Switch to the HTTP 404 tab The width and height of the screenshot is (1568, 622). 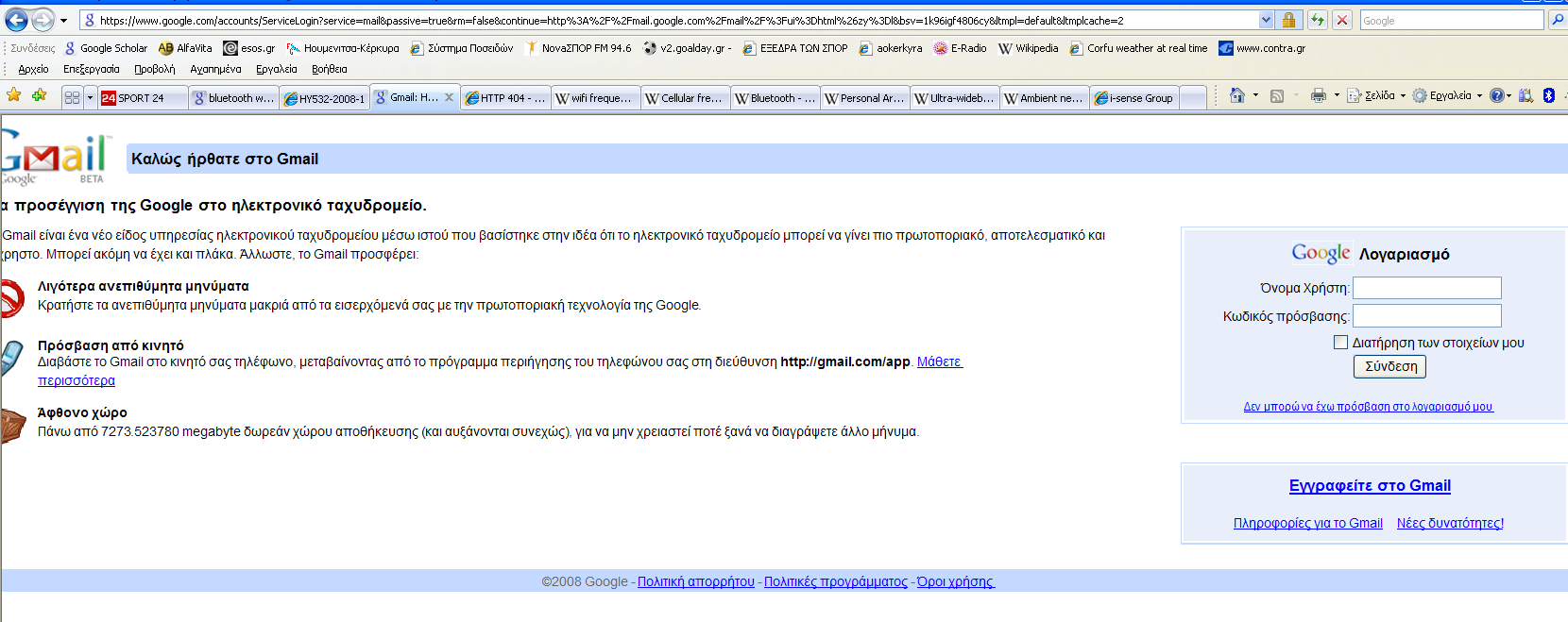click(505, 98)
